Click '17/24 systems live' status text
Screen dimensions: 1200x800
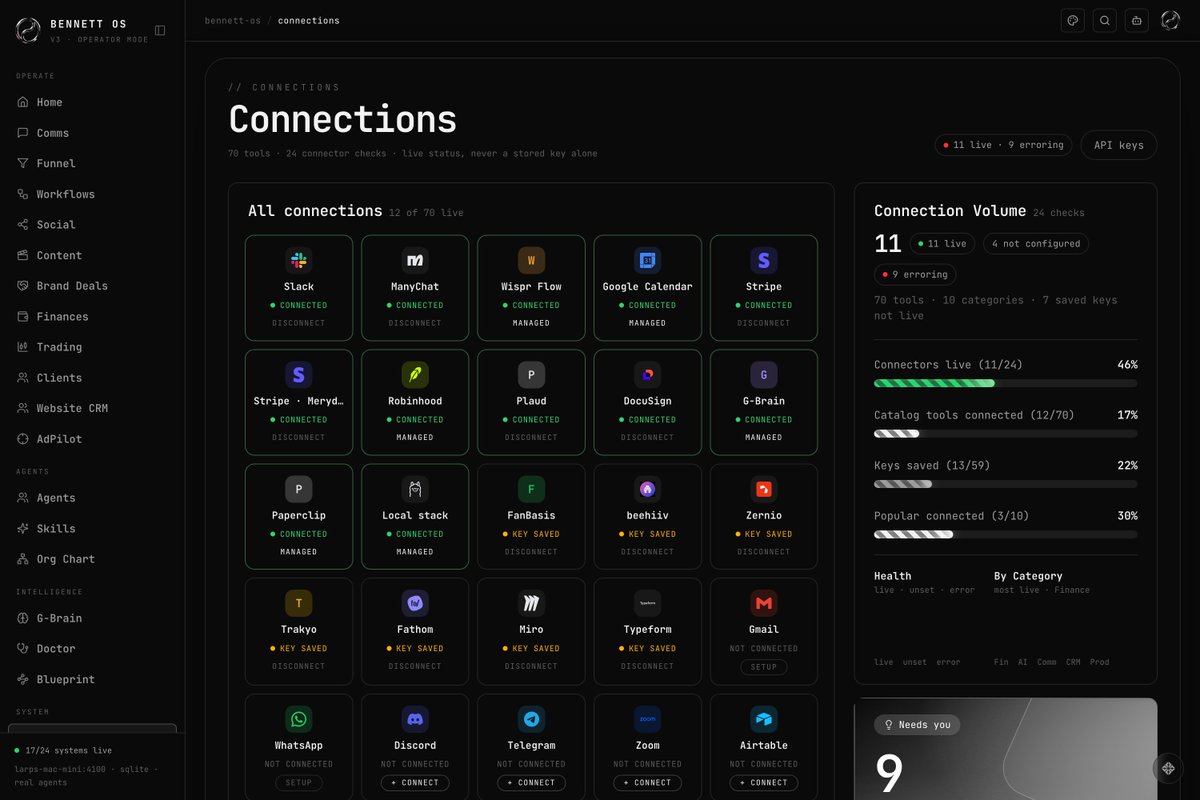coord(67,750)
